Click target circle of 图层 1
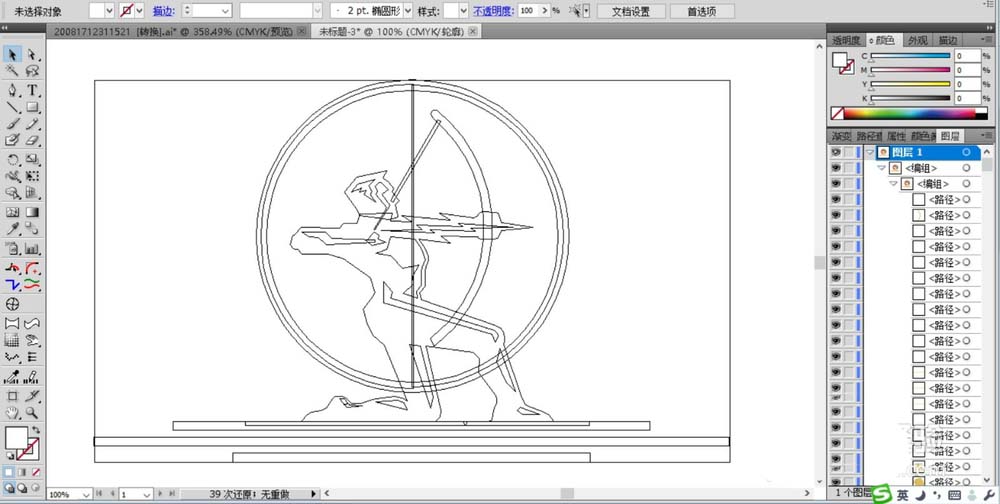 click(966, 152)
